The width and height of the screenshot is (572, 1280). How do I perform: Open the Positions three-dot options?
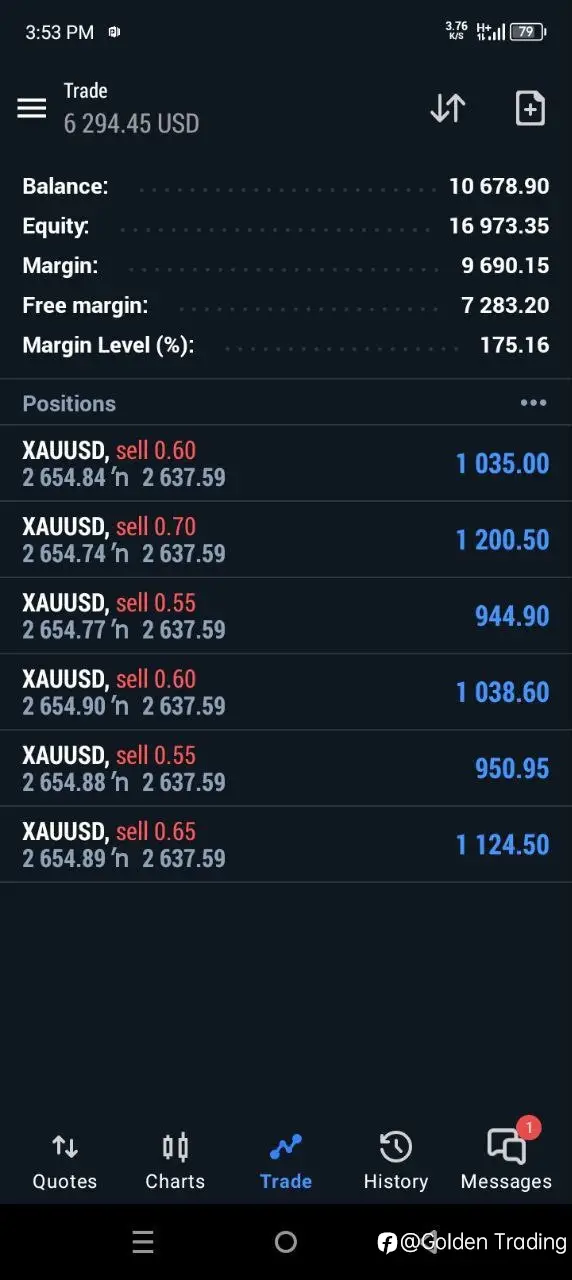(533, 403)
